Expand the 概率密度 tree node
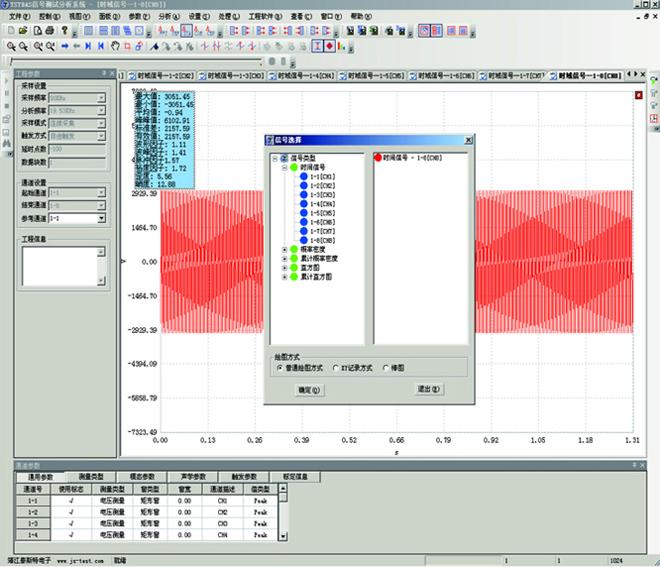660x567 pixels. pos(284,250)
